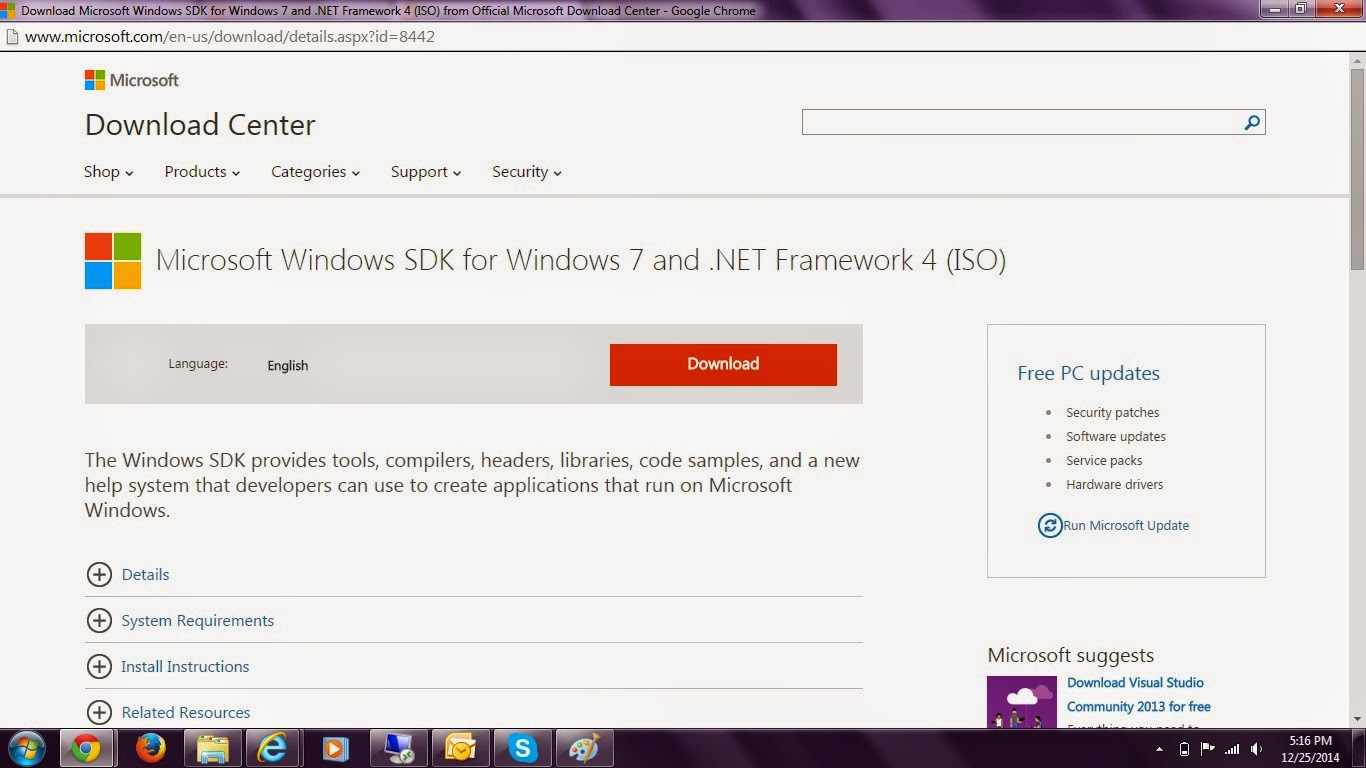Click the Windows logo beside the SDK title
1366x768 pixels.
tap(113, 261)
